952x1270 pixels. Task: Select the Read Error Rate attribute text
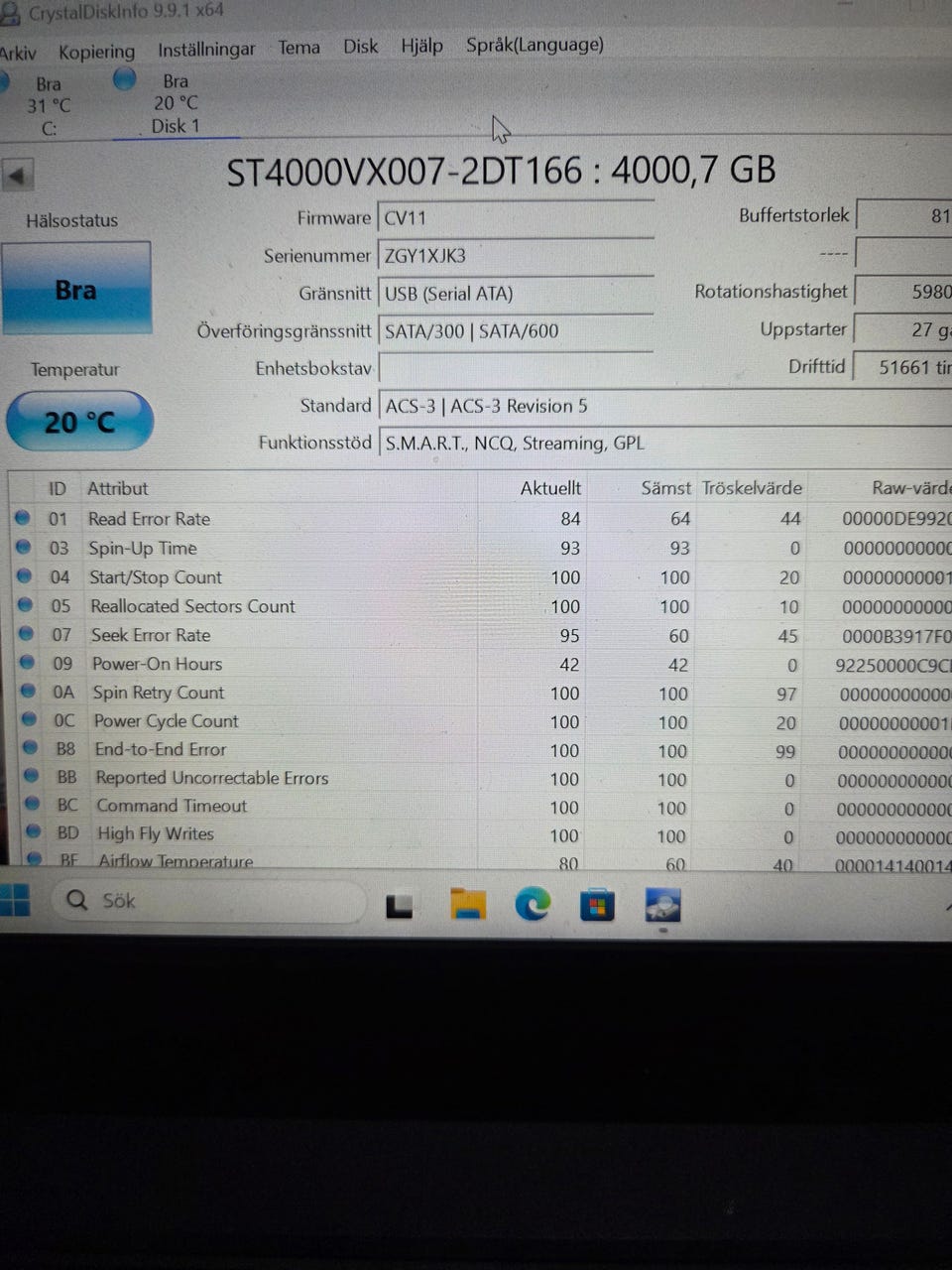click(149, 519)
